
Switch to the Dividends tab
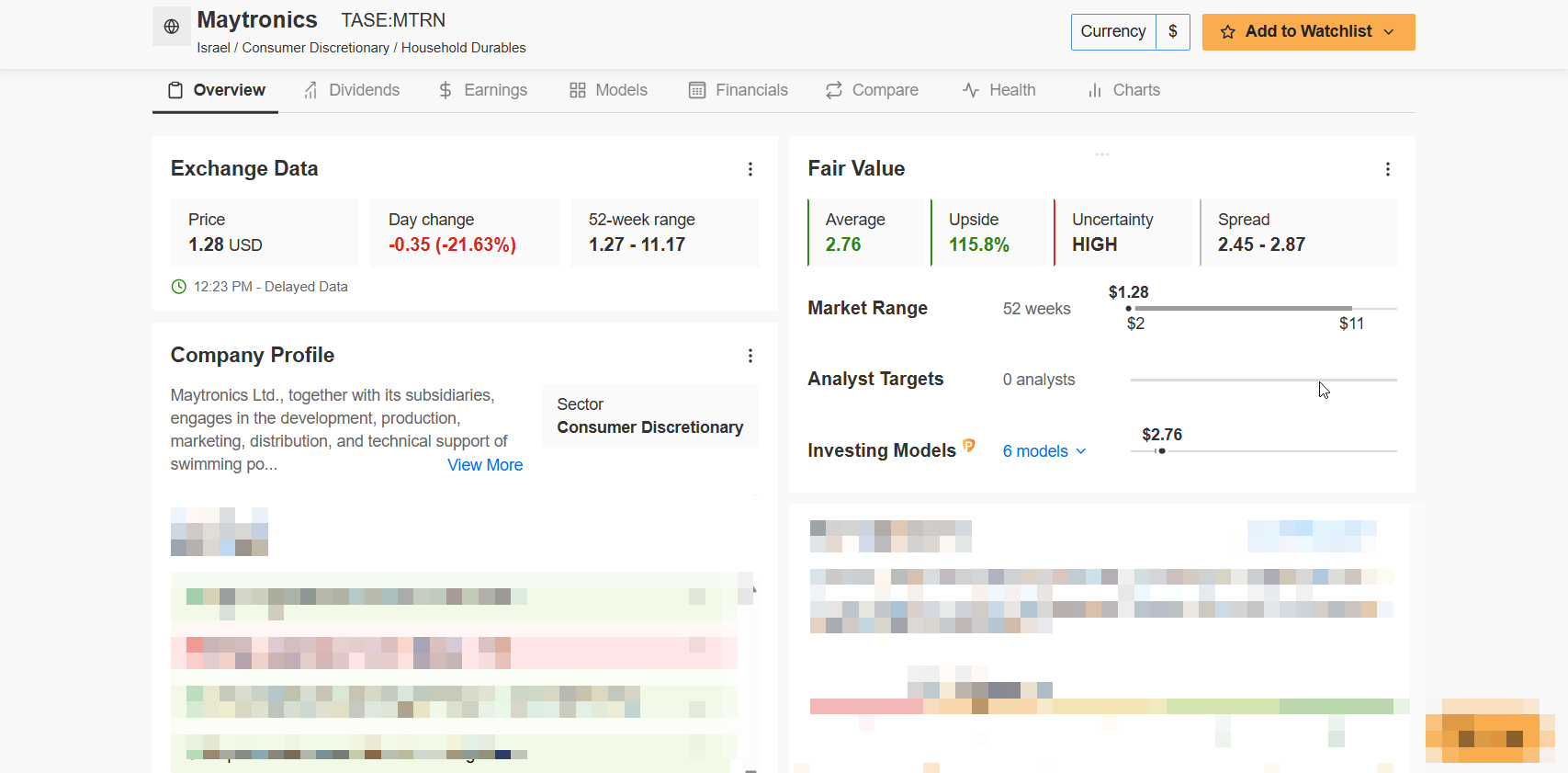[x=352, y=90]
